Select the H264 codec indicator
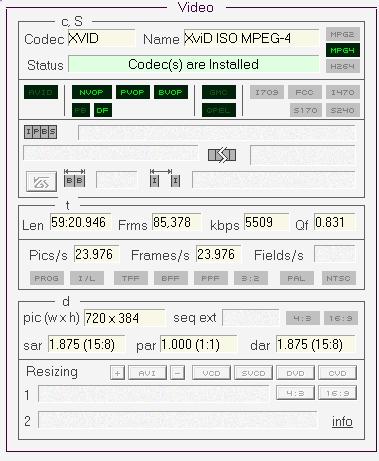The height and width of the screenshot is (461, 379). [343, 66]
